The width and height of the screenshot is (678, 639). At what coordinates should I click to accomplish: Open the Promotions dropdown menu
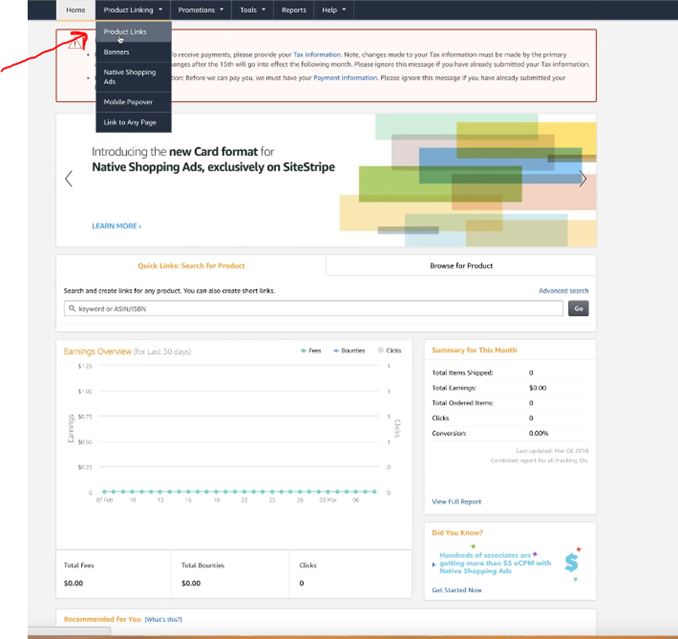[x=201, y=10]
